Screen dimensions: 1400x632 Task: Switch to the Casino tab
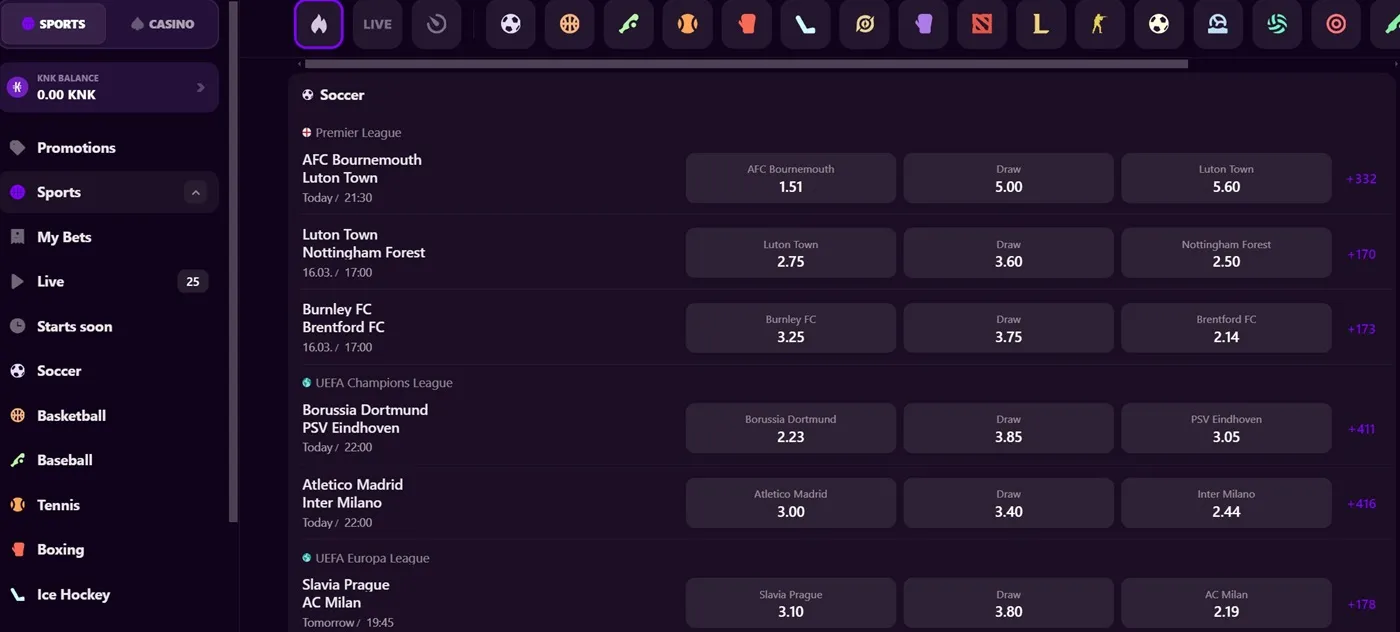[162, 24]
